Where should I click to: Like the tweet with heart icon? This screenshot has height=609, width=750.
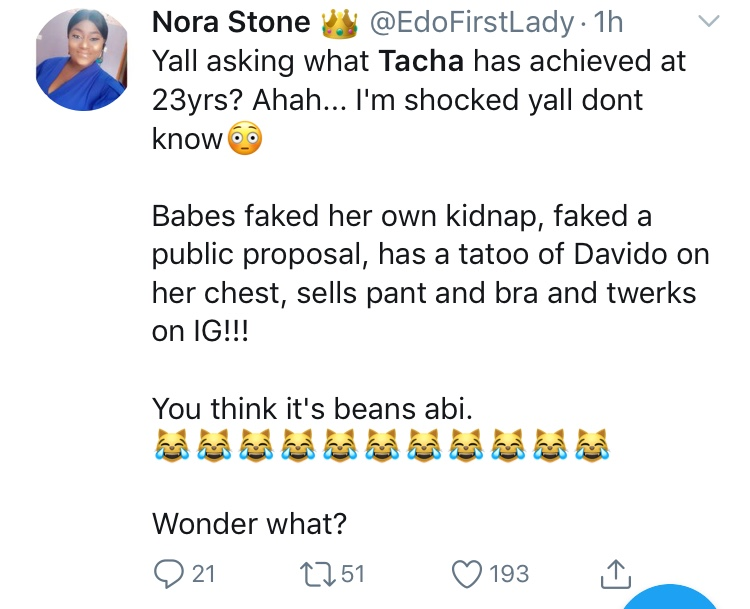pos(467,574)
